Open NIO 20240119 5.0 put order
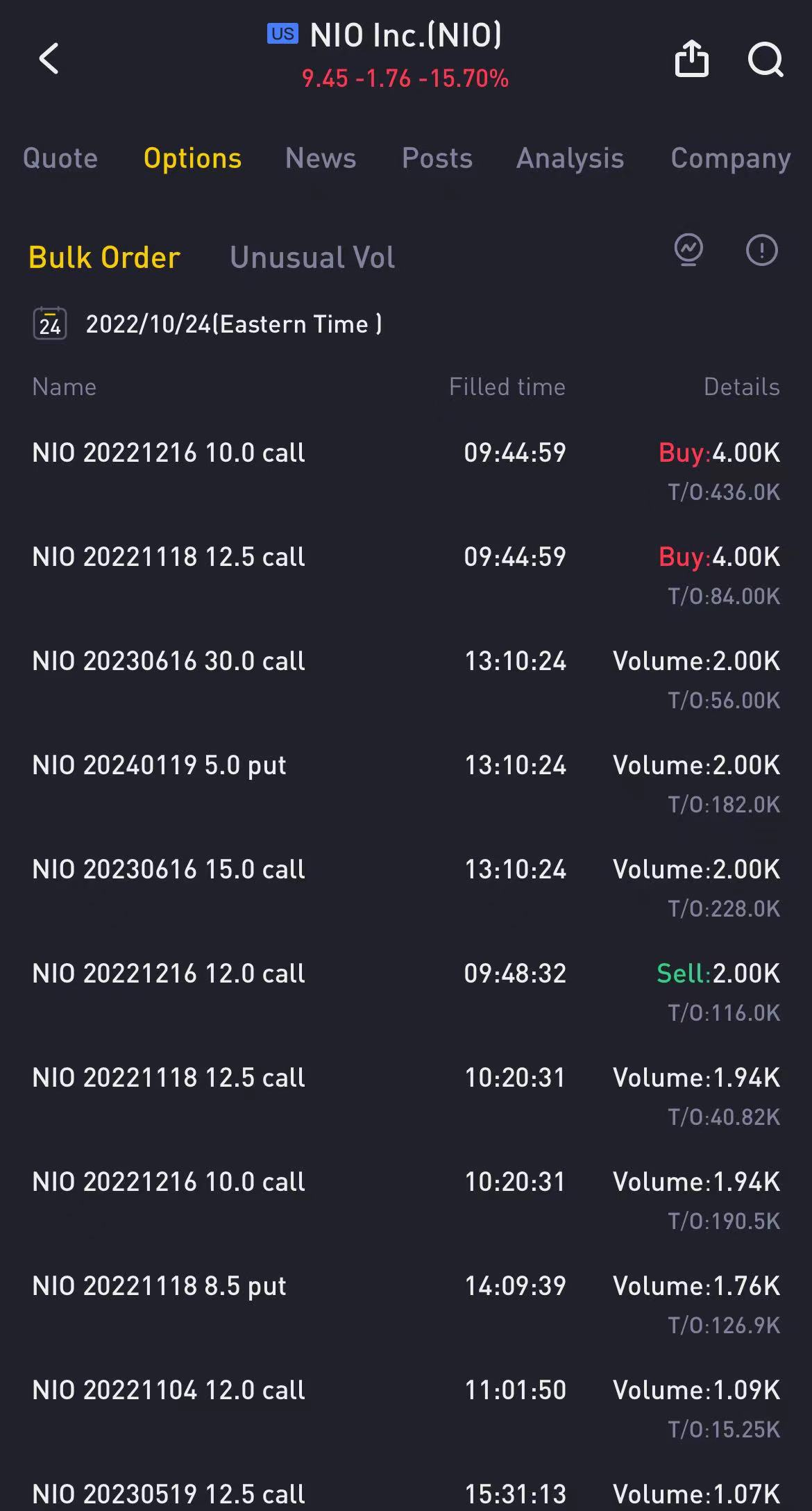Image resolution: width=812 pixels, height=1511 pixels. (406, 783)
